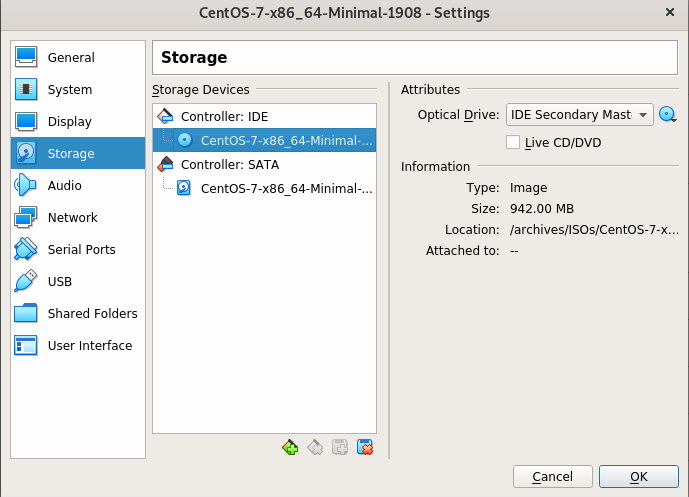Click the remove controller icon
This screenshot has height=497, width=689.
coord(315,447)
